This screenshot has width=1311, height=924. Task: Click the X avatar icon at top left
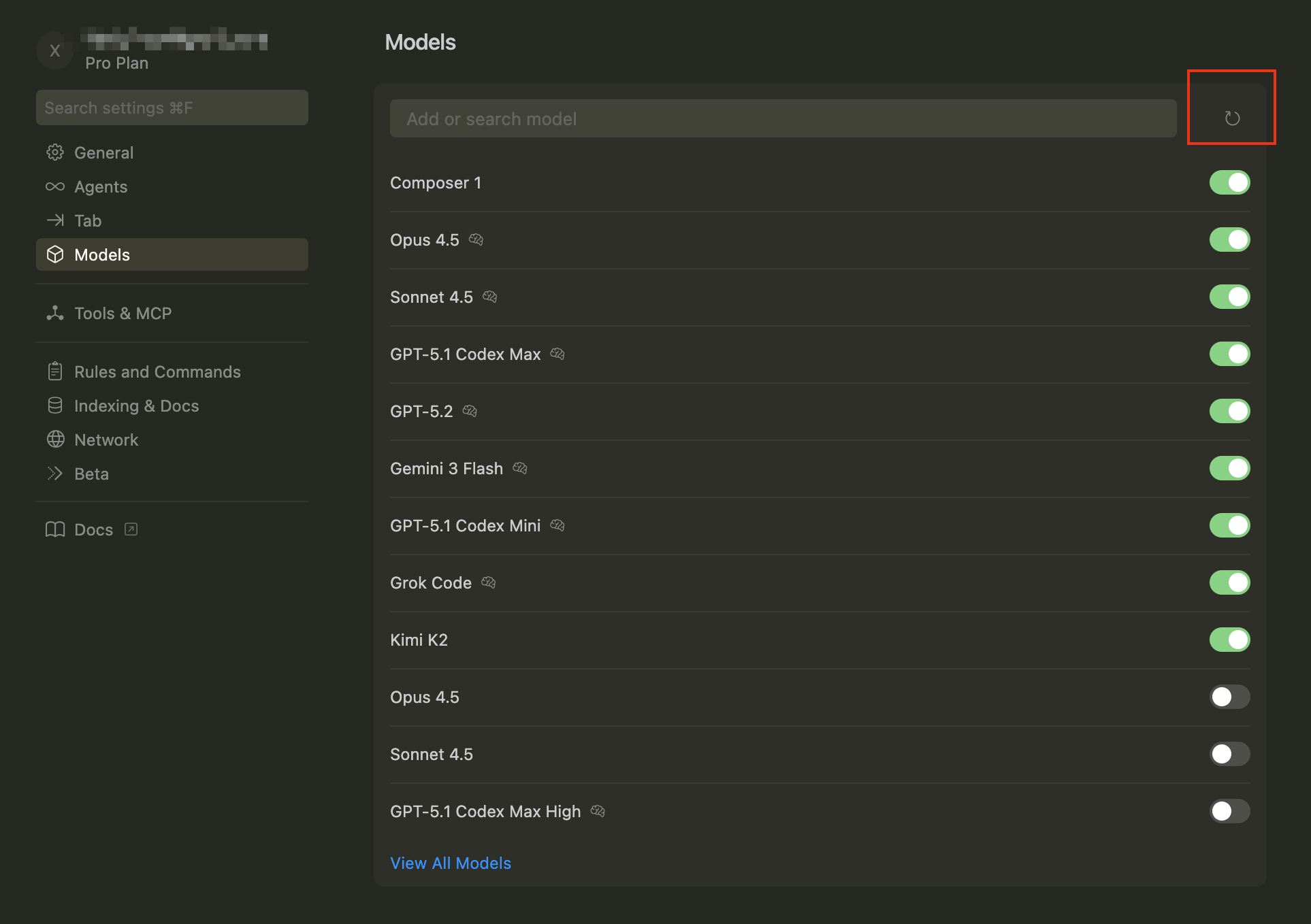click(55, 50)
